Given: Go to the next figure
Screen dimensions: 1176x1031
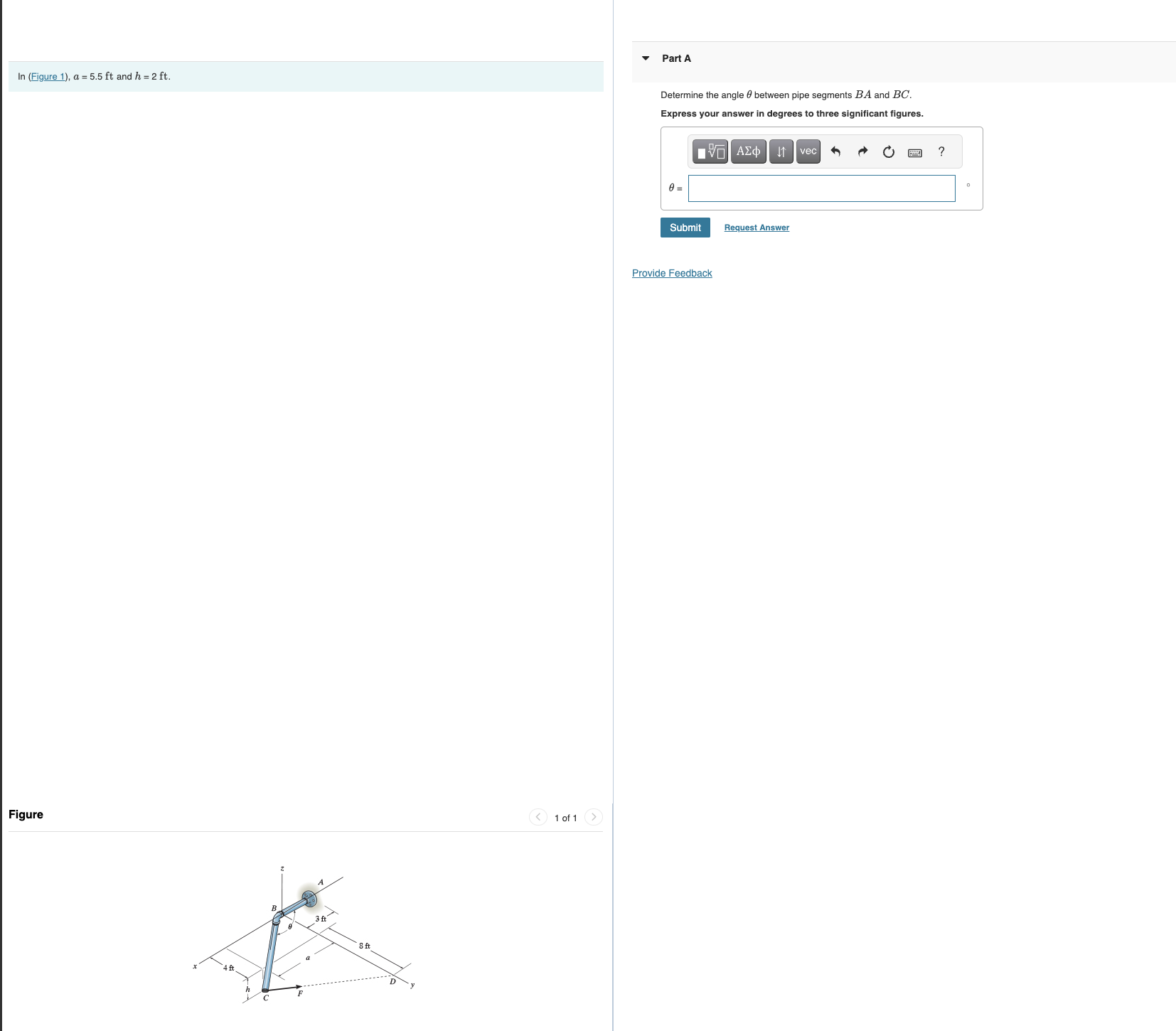Looking at the screenshot, I should coord(594,817).
